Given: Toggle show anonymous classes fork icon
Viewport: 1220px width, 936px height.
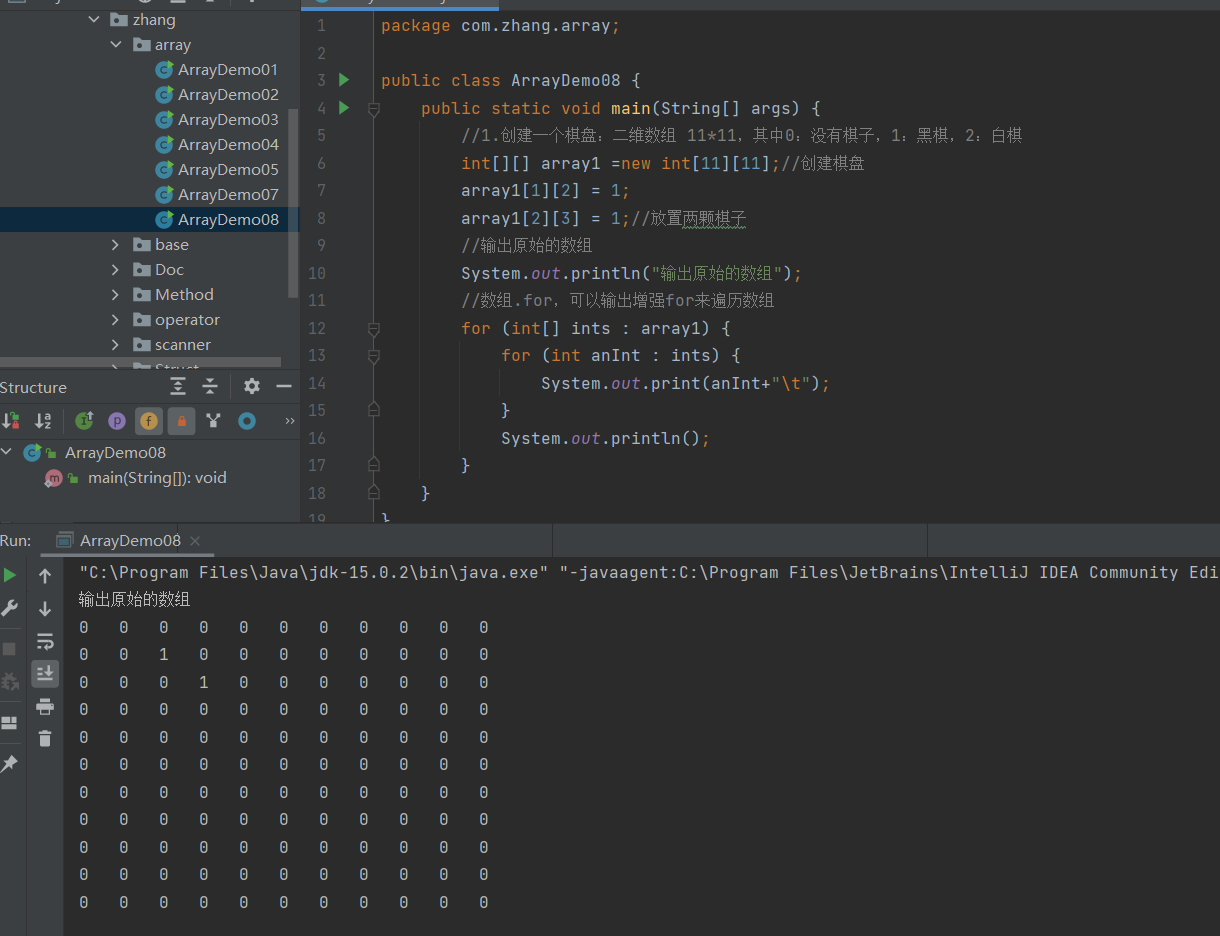Looking at the screenshot, I should [x=213, y=421].
